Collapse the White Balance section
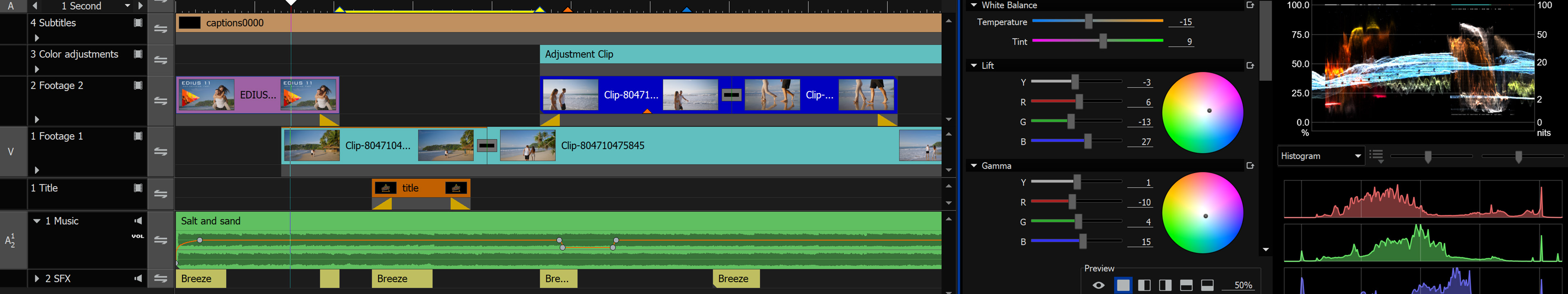 [x=973, y=5]
